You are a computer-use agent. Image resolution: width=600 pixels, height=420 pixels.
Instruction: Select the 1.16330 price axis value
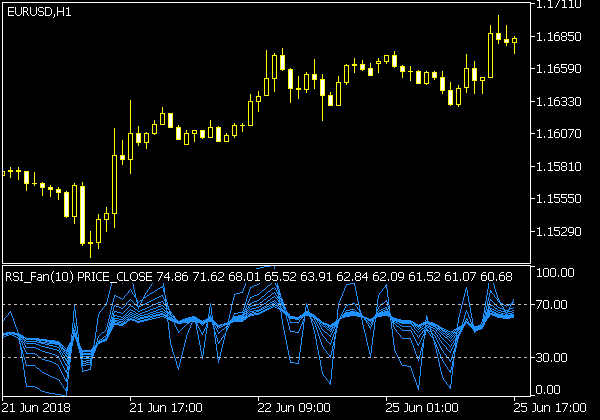[x=559, y=102]
